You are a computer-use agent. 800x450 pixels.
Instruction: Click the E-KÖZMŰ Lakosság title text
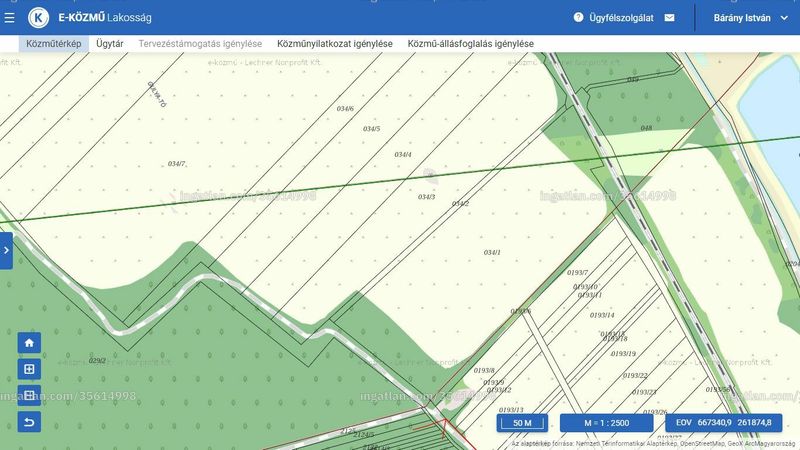pyautogui.click(x=105, y=18)
